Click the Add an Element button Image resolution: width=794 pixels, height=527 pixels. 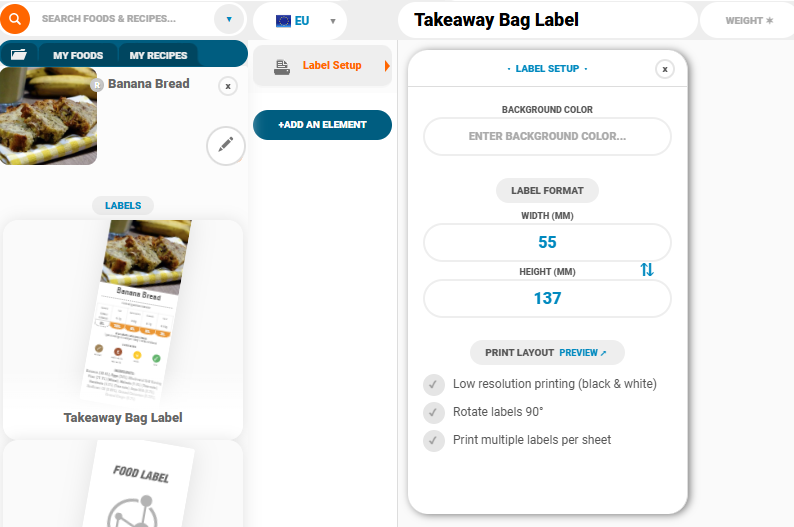click(x=322, y=125)
